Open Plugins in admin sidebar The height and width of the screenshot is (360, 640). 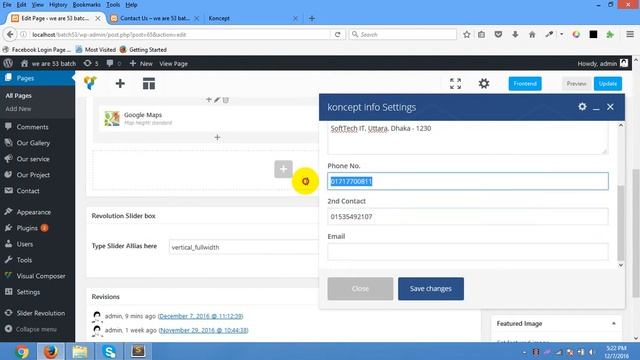(27, 228)
